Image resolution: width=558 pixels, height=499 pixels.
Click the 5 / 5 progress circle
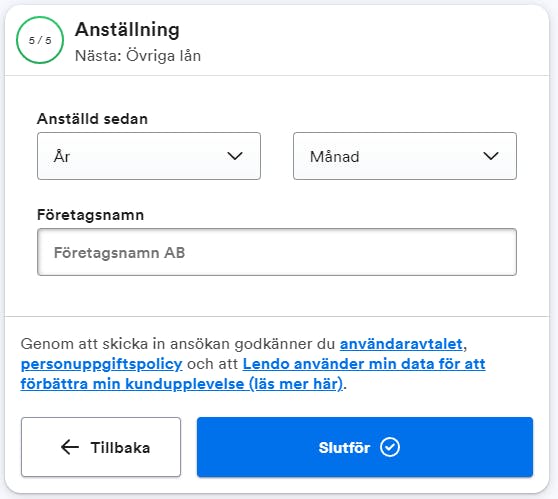(x=40, y=40)
